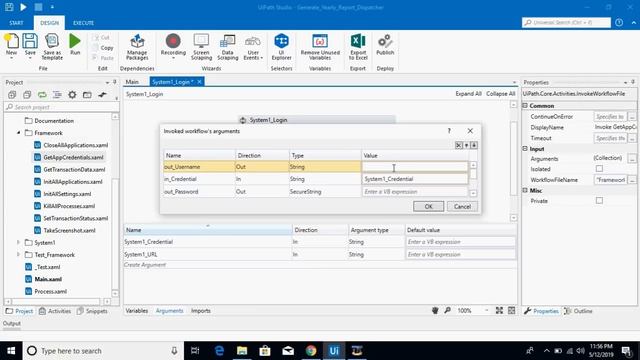Screen dimensions: 640x360
Task: Click the play icon in the title bar
Action: click(23, 7)
